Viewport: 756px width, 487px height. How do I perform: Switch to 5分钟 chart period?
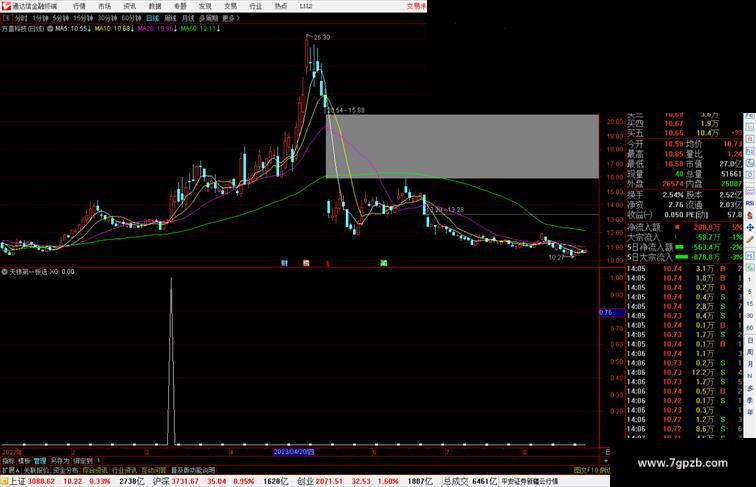(61, 18)
